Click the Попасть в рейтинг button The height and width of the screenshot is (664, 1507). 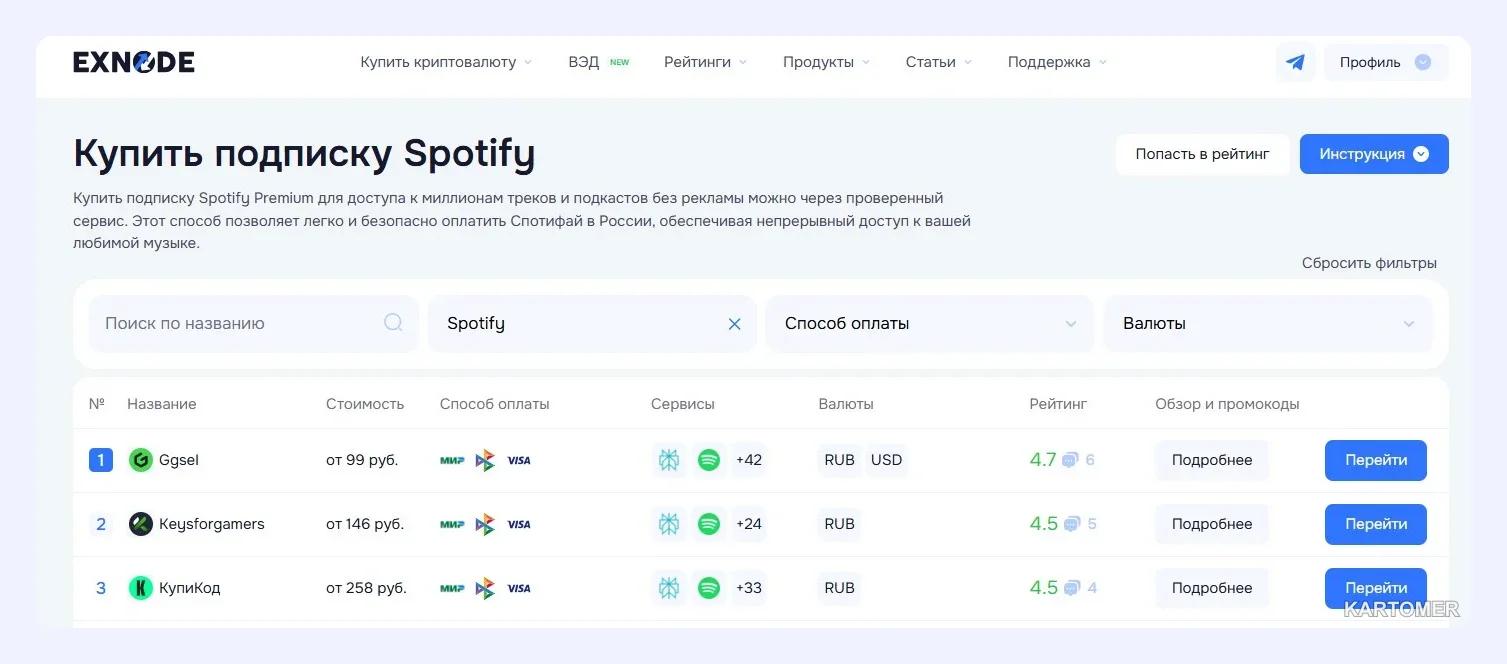[1203, 154]
